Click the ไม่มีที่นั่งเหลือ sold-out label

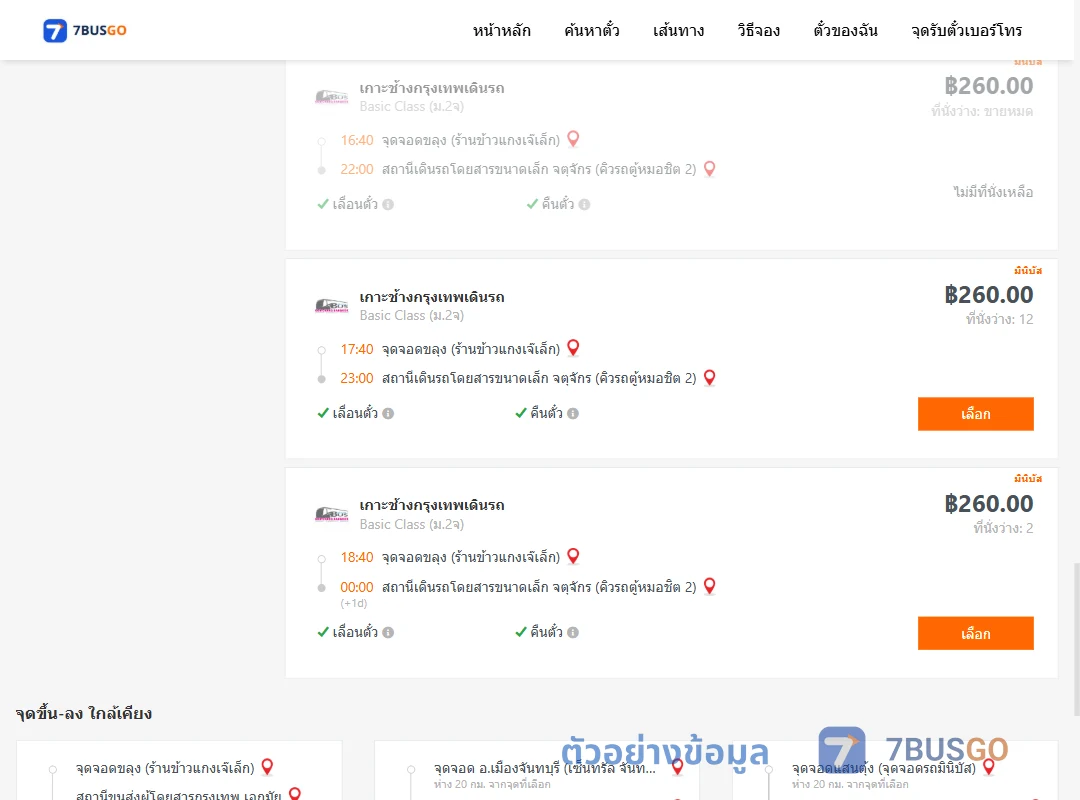point(993,192)
